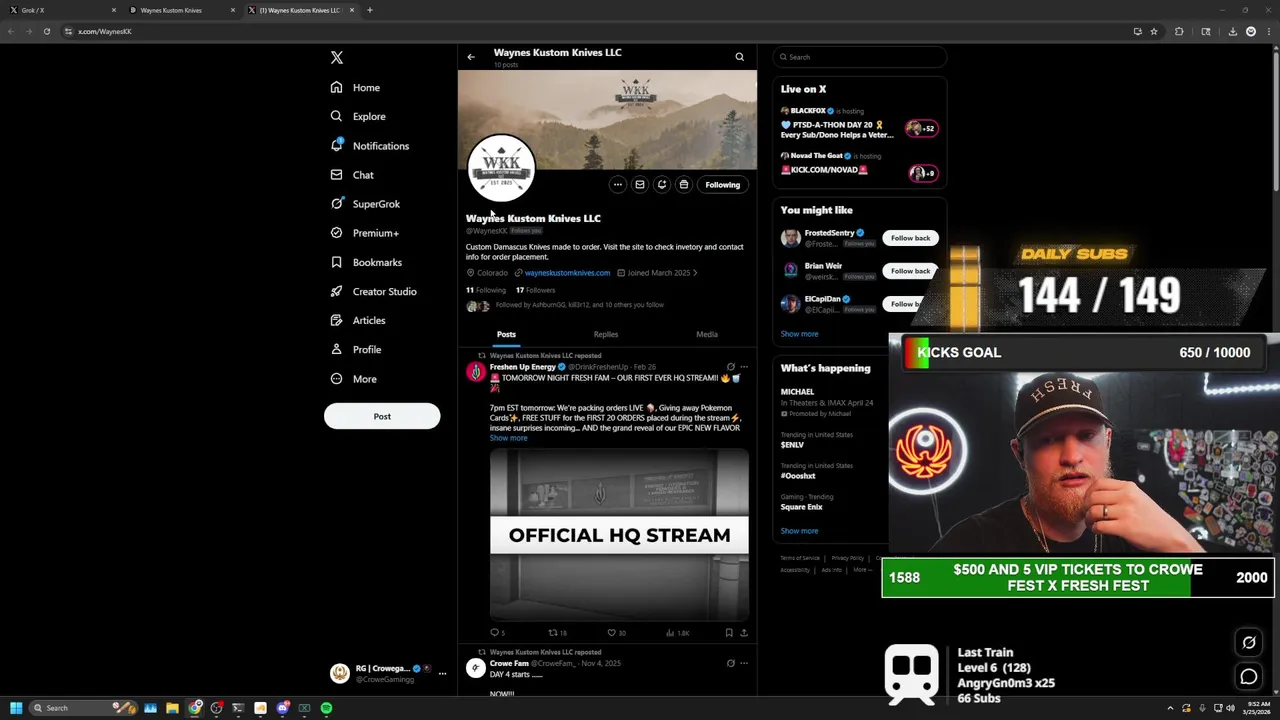Open SuperGrok in the sidebar
This screenshot has height=720, width=1280.
tap(365, 204)
